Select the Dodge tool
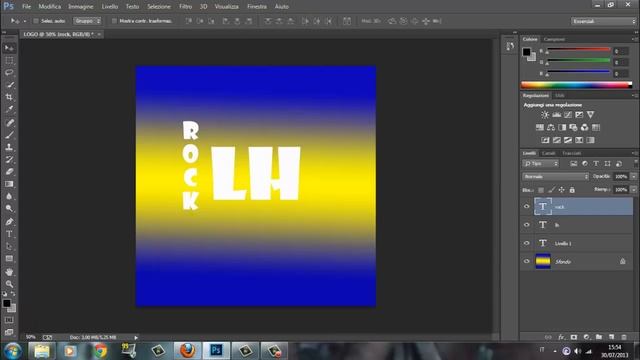Viewport: 640px width, 360px height. 9,208
